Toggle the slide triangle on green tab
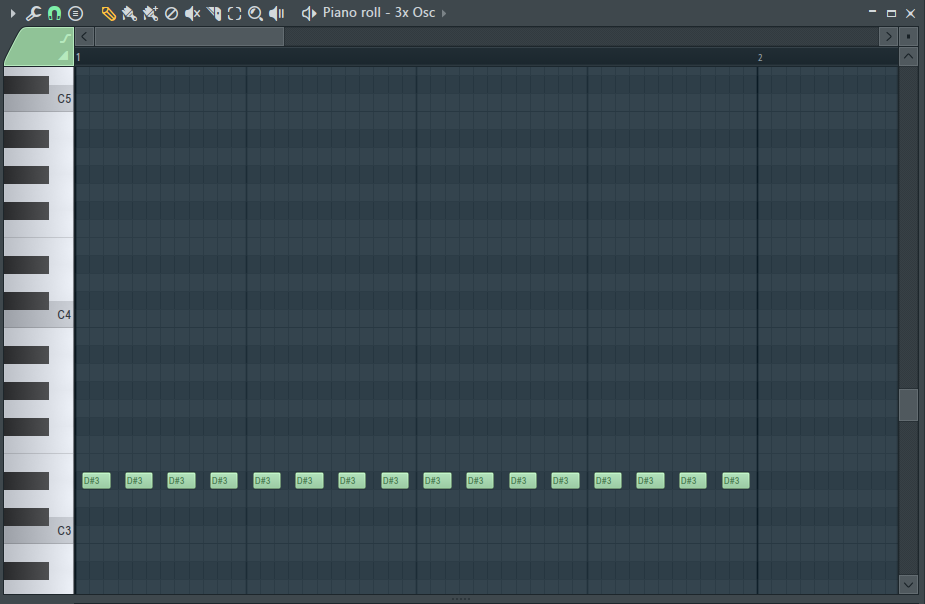 click(64, 55)
